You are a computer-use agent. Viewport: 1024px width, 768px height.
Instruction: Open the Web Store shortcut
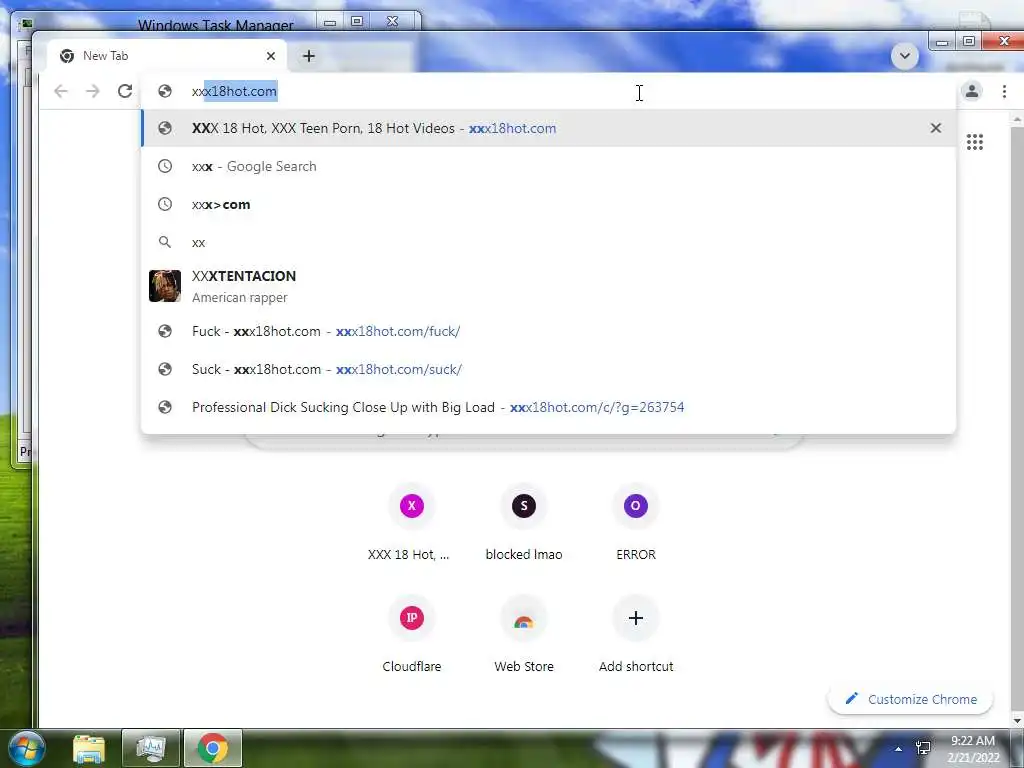524,635
